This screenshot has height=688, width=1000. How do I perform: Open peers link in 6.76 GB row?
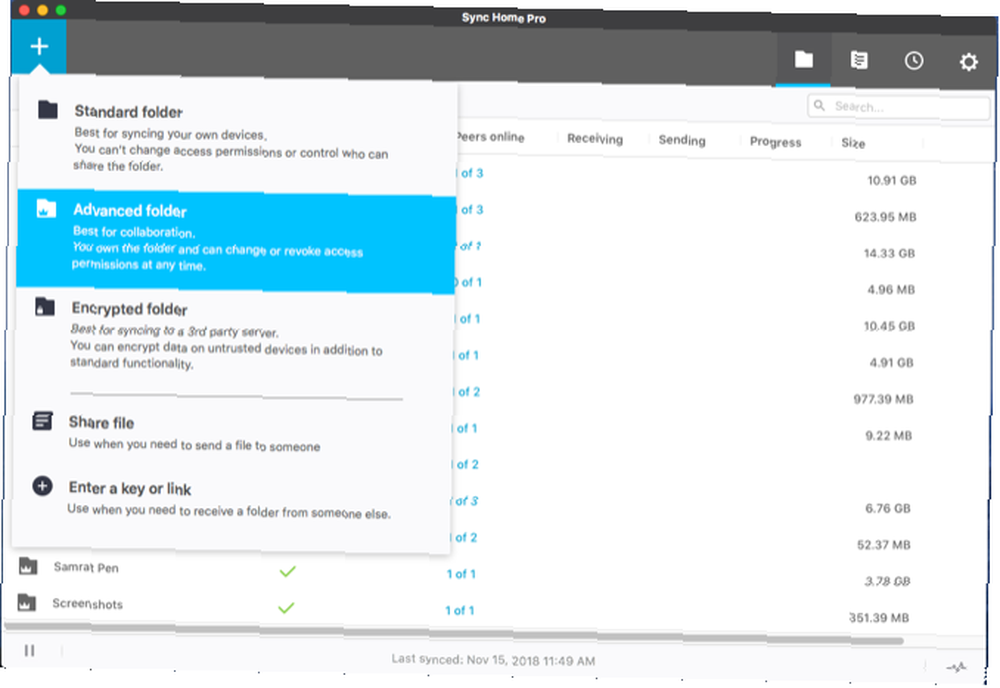465,501
